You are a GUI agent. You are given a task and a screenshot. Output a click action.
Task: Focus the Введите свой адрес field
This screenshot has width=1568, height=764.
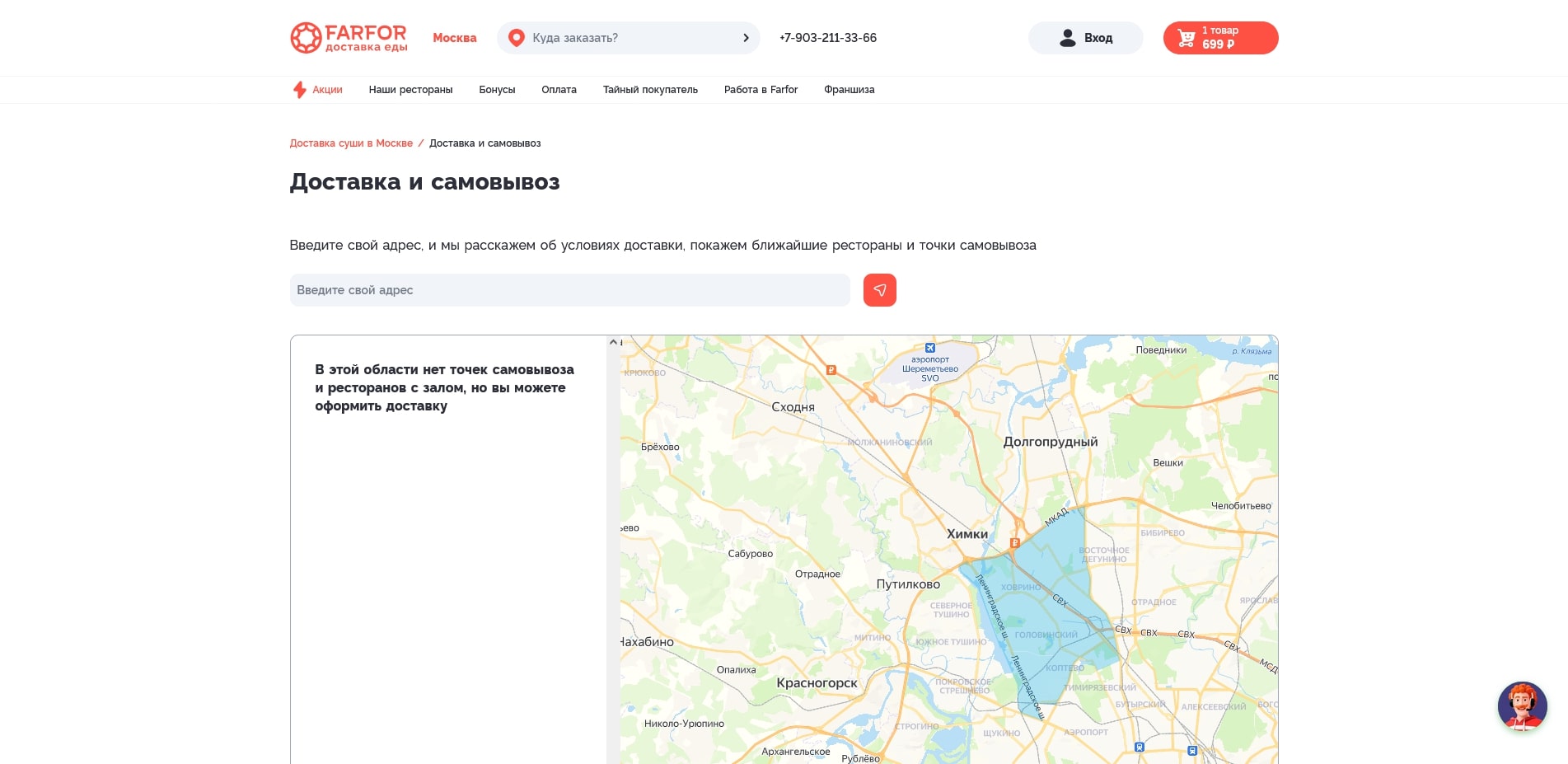(x=569, y=290)
